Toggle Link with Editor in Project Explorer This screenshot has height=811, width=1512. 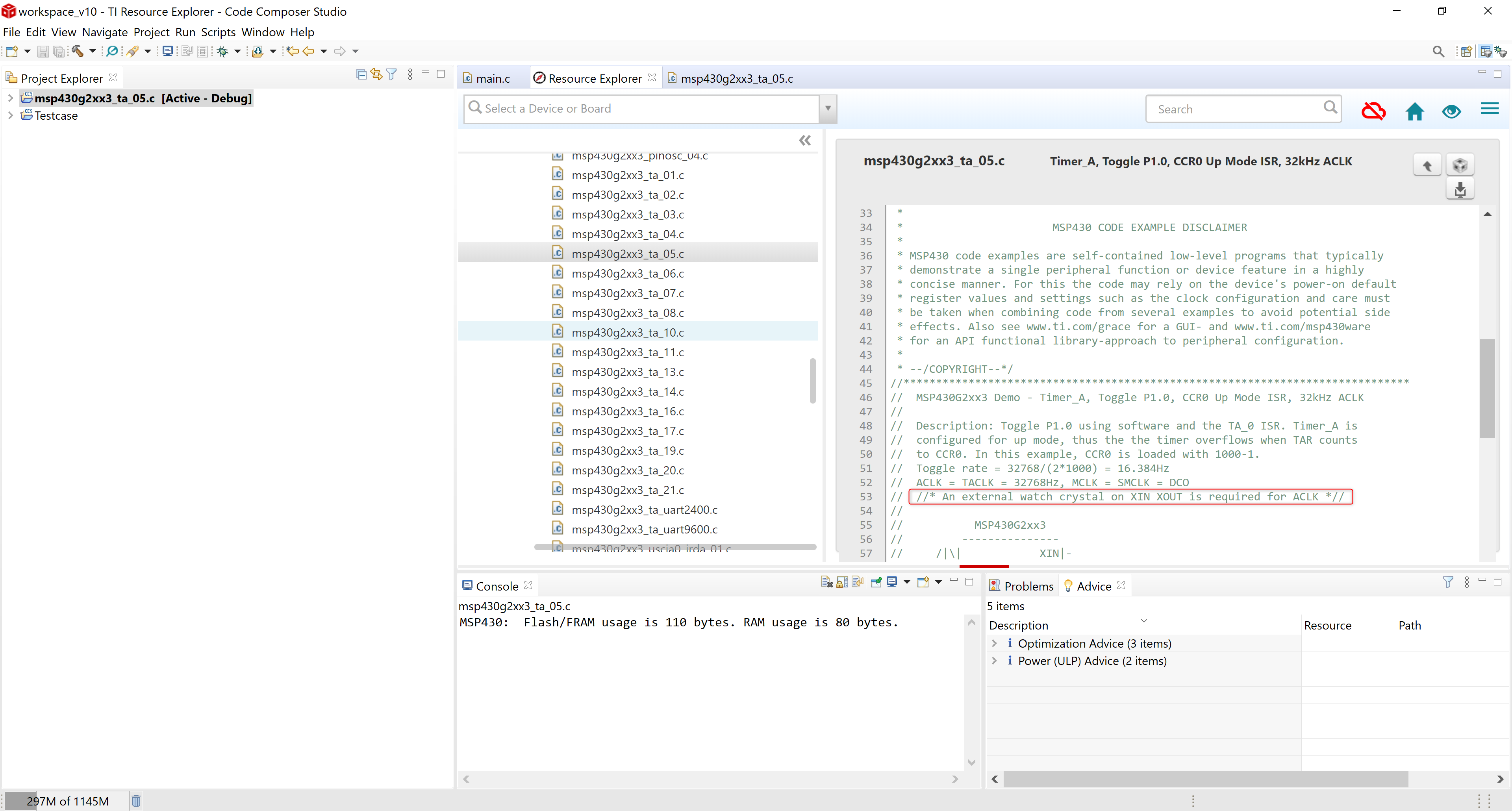tap(376, 74)
